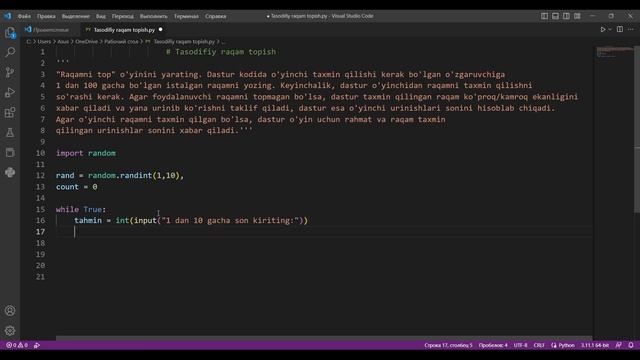The width and height of the screenshot is (640, 360).
Task: Expand the breadcrumb ellipsis symbol list
Action: coord(223,42)
